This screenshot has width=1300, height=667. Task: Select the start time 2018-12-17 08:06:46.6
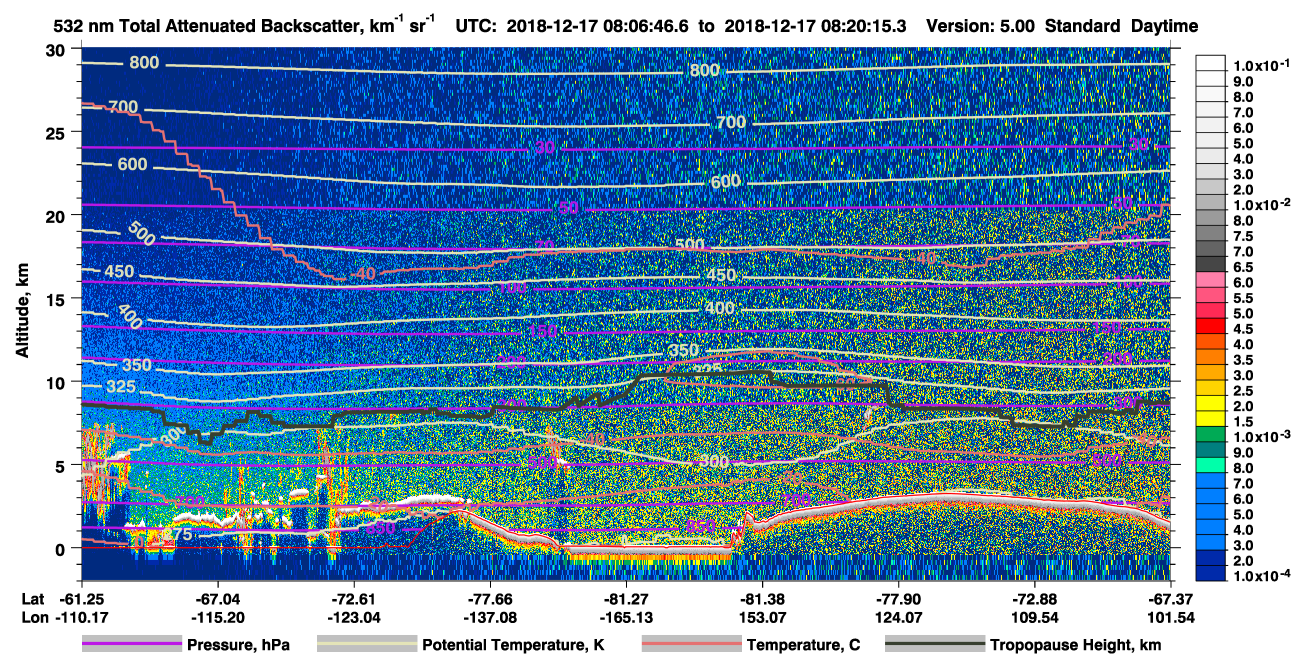(x=596, y=26)
